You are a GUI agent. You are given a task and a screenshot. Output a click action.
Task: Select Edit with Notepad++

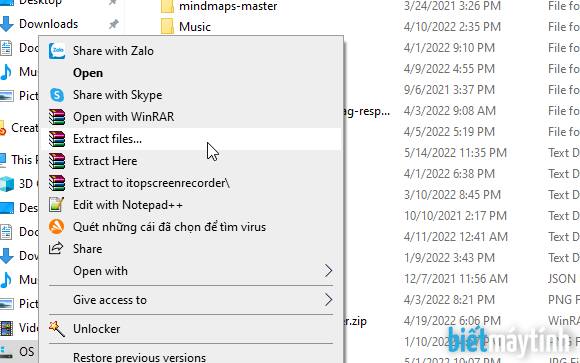coord(128,205)
